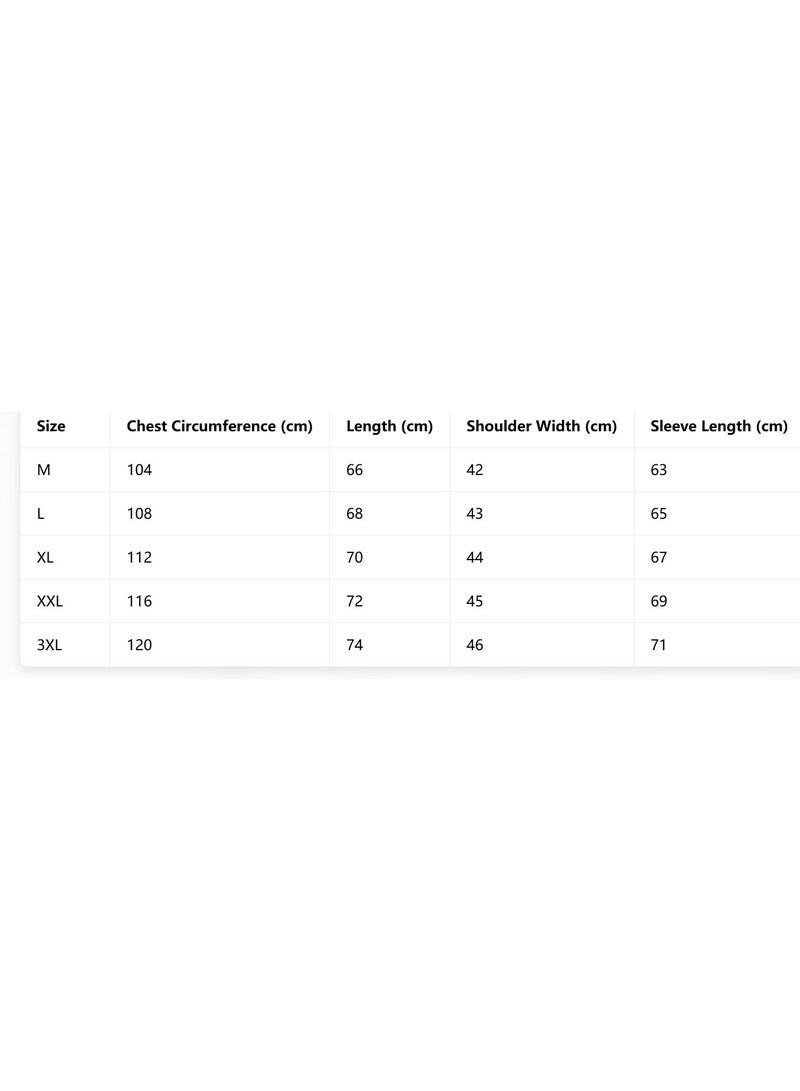Click the Length (cm) column header
Image resolution: width=800 pixels, height=1091 pixels.
click(390, 426)
